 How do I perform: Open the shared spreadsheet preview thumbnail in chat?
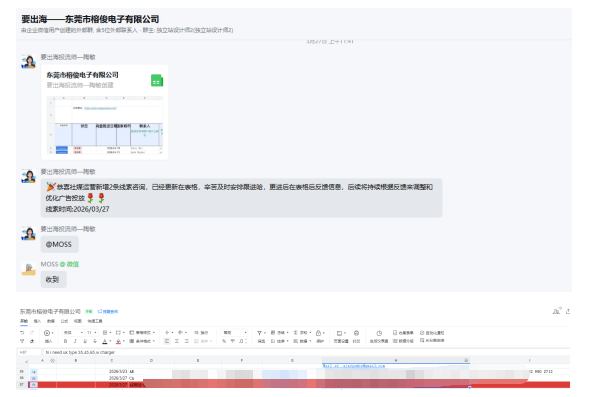[x=104, y=125]
